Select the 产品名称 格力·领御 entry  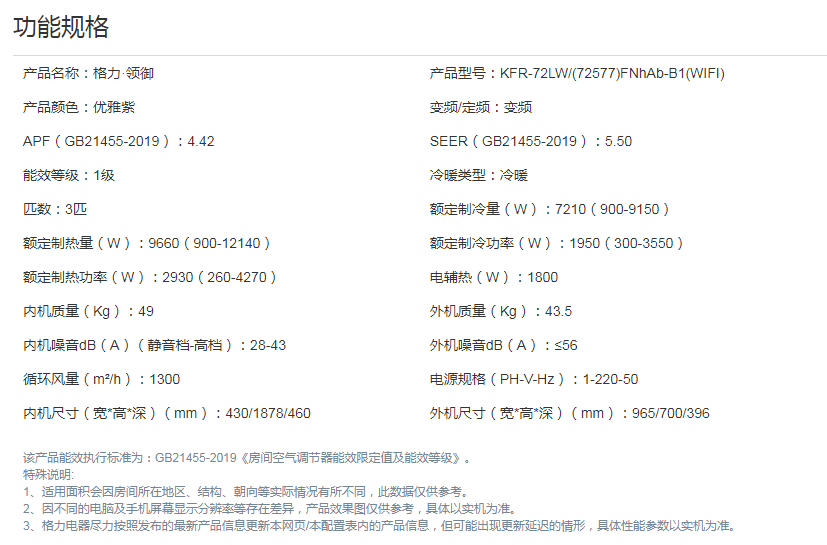88,73
